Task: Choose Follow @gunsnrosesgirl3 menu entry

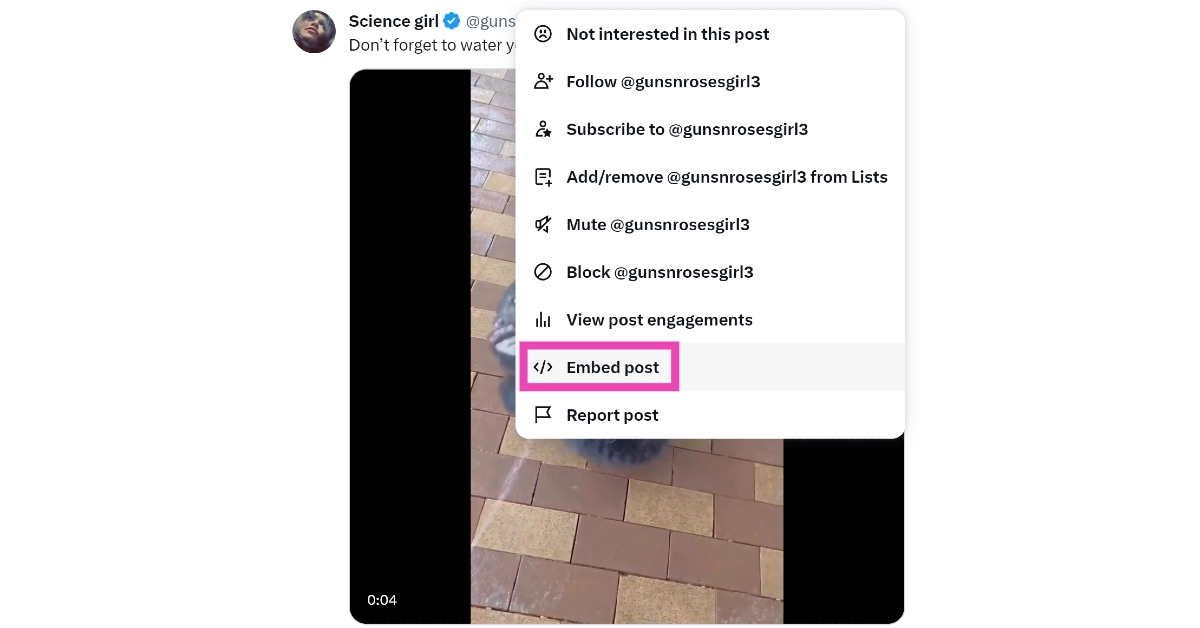Action: pos(663,82)
